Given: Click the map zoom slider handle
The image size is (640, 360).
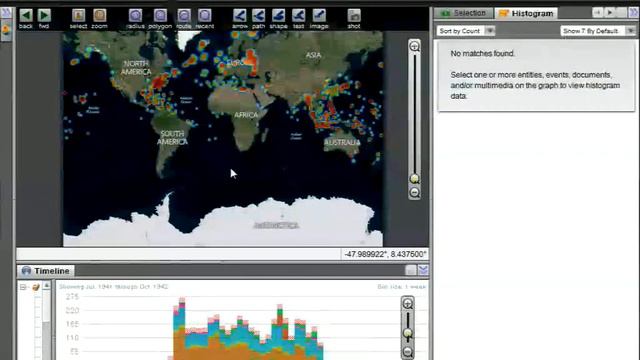Looking at the screenshot, I should pos(414,179).
